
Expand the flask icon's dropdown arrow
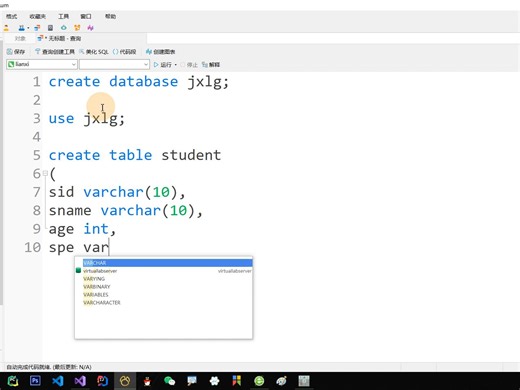tap(28, 28)
